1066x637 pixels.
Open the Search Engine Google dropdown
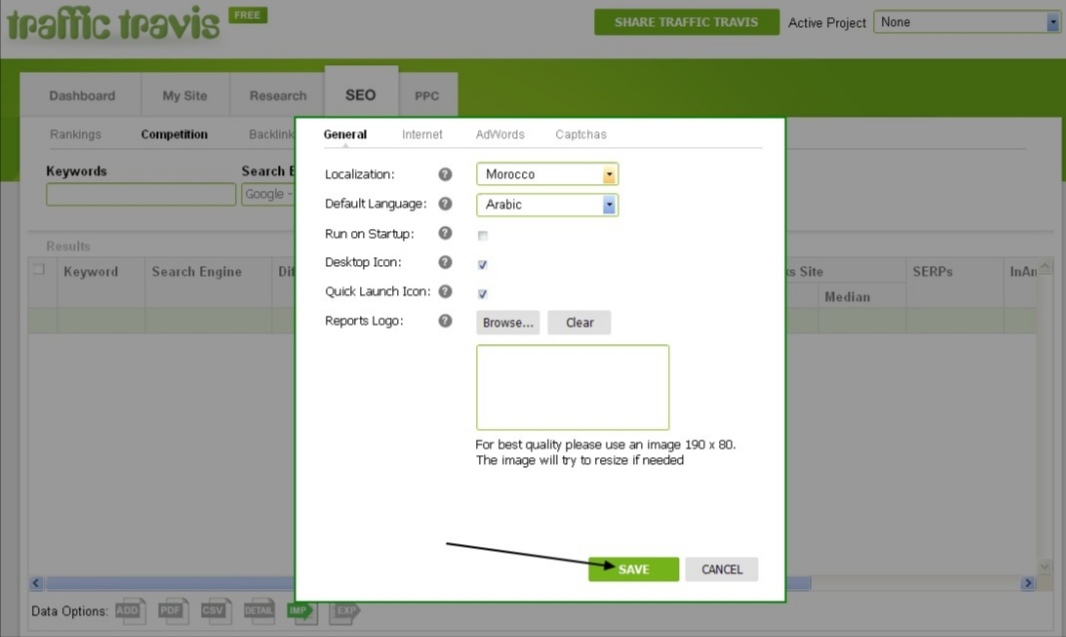coord(269,194)
